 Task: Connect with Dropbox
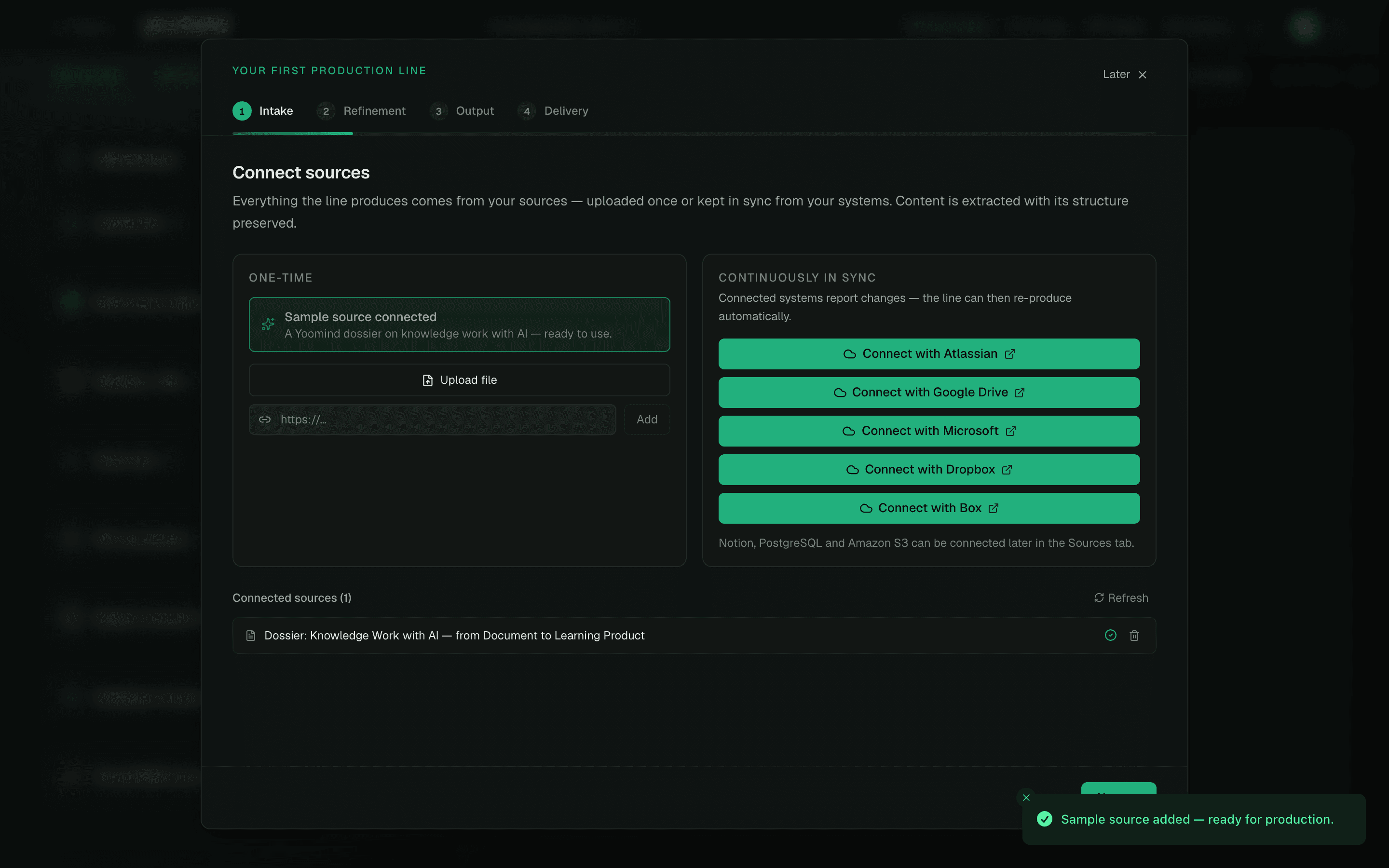coord(929,469)
